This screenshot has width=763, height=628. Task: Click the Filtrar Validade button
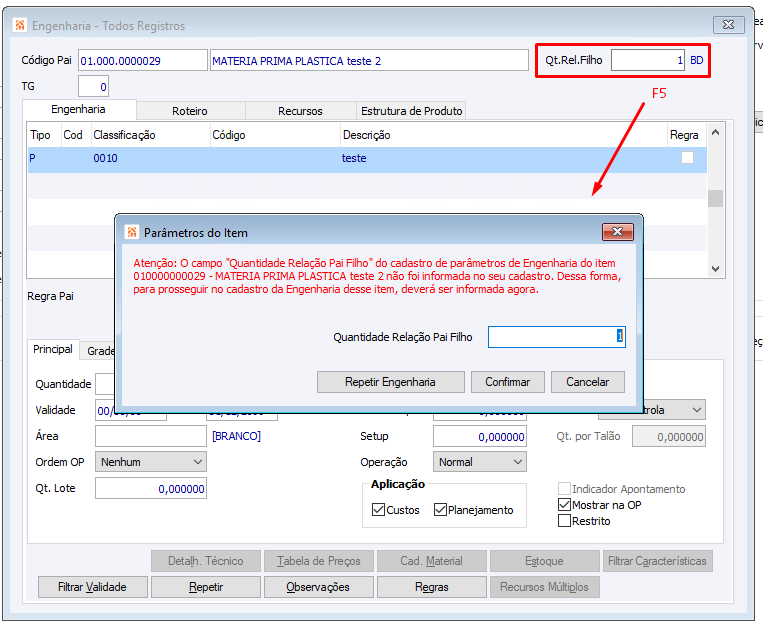click(92, 587)
